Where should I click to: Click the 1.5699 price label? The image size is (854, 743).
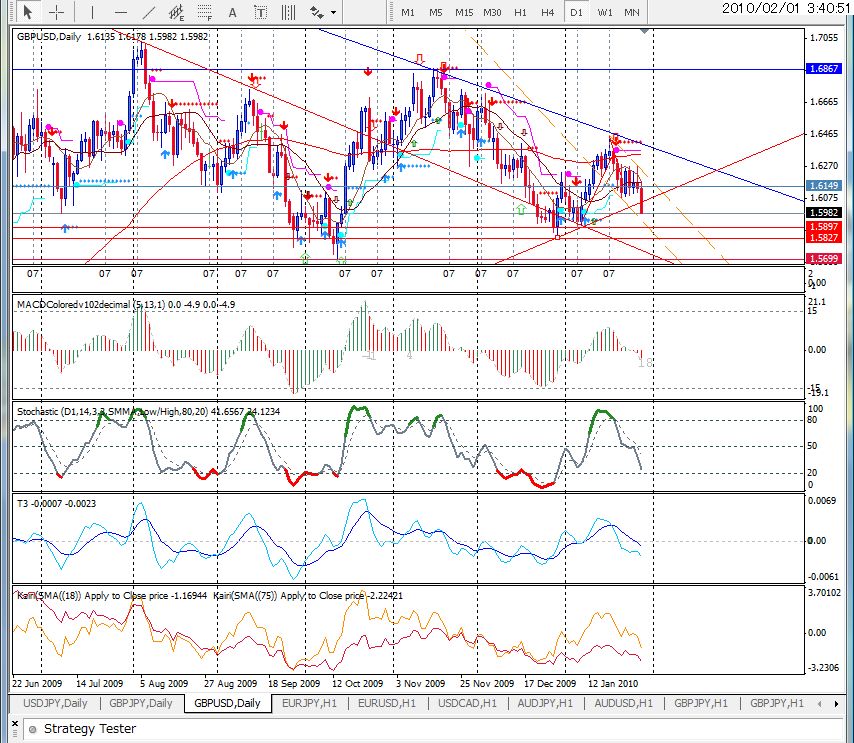tap(824, 258)
